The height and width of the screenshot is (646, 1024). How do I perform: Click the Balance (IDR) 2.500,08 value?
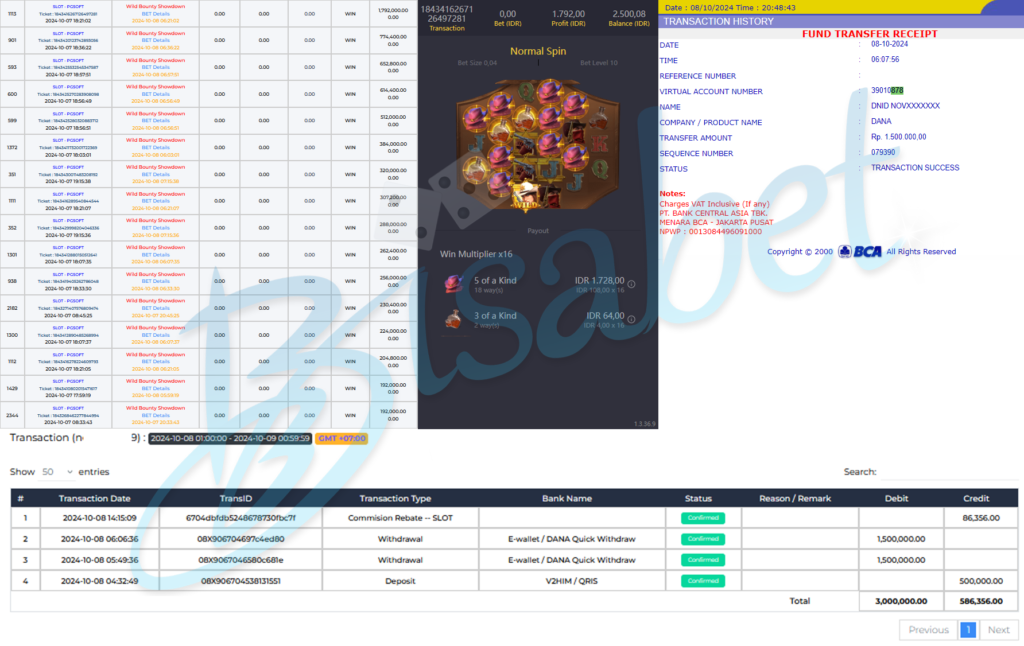click(x=629, y=14)
